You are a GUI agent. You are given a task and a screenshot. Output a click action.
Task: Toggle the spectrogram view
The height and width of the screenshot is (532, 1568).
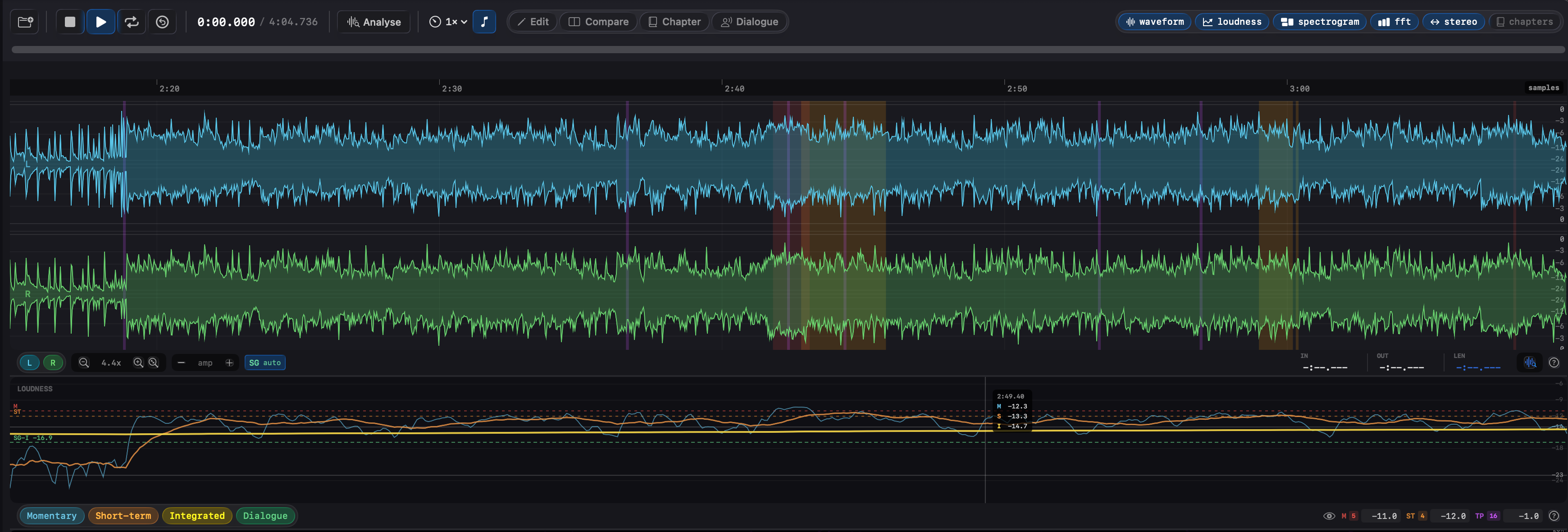pyautogui.click(x=1320, y=22)
